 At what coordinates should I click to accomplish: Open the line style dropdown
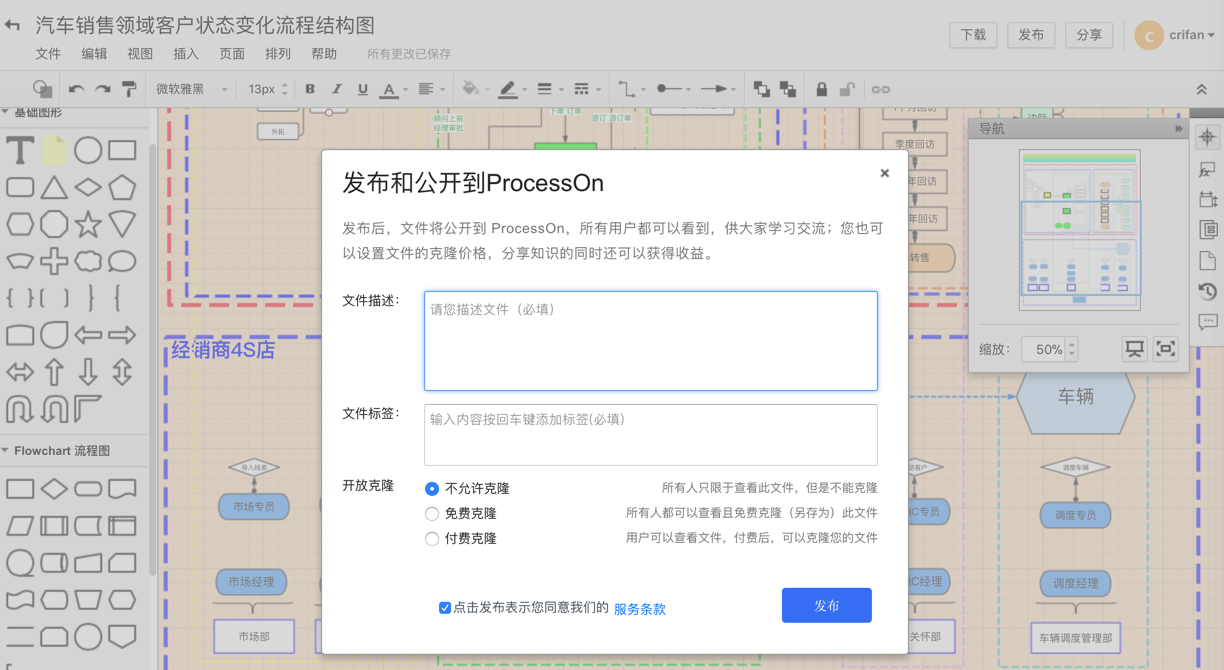point(587,90)
